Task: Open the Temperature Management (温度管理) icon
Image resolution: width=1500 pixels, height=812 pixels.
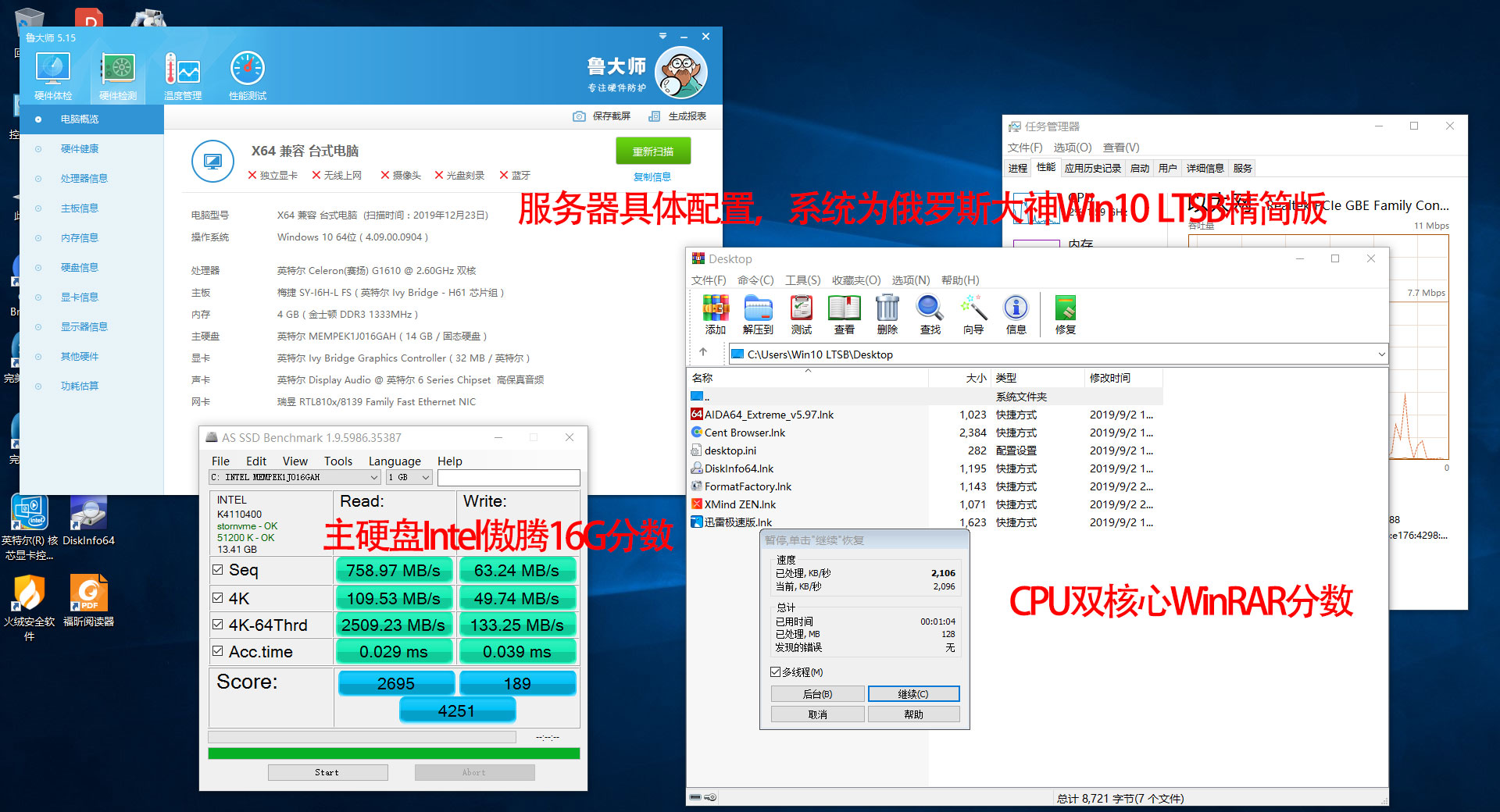Action: tap(183, 75)
